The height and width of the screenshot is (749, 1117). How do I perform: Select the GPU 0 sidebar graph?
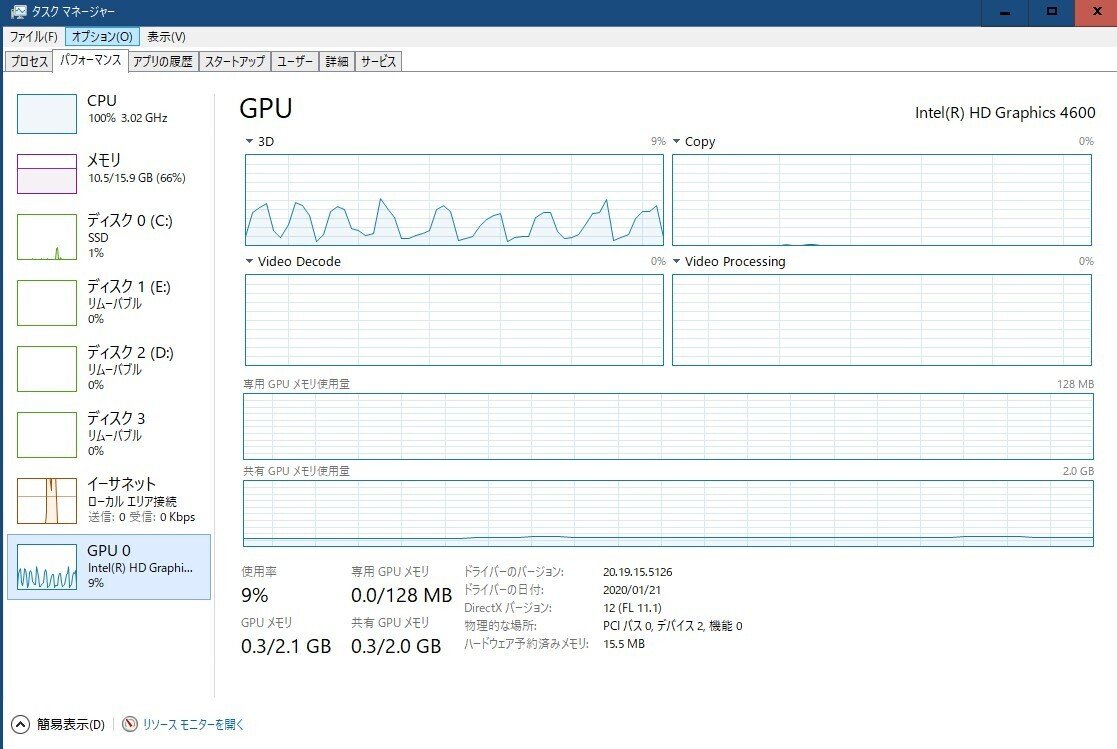(47, 566)
